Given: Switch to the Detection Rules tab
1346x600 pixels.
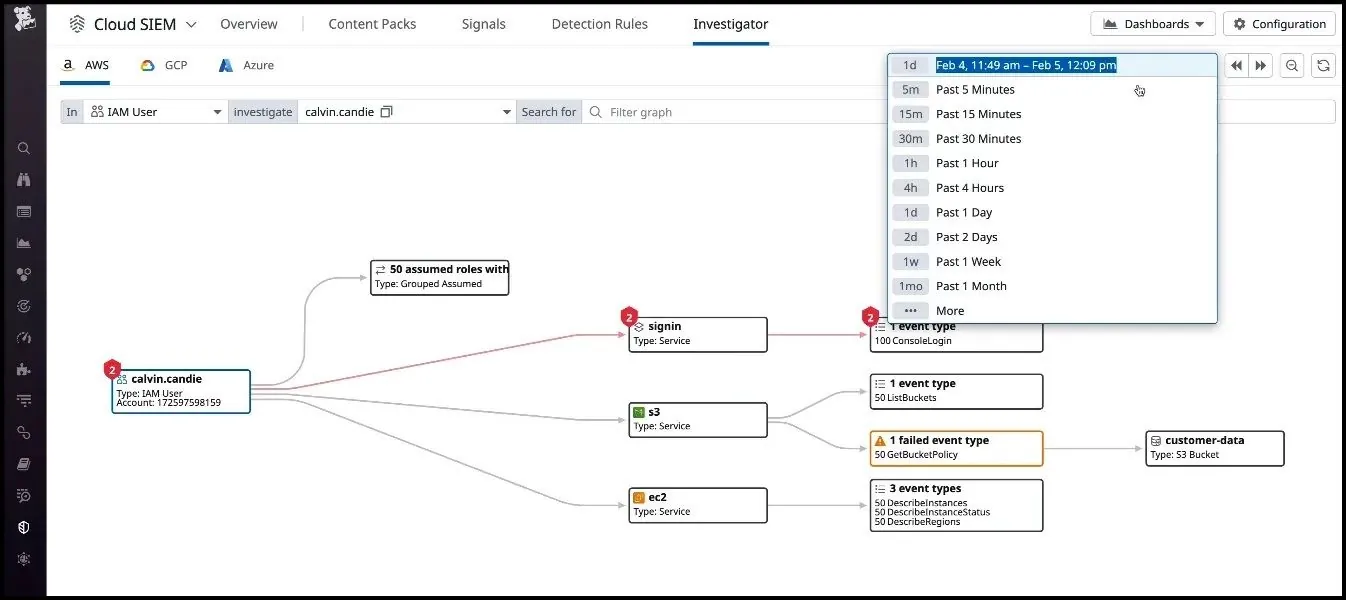Looking at the screenshot, I should [599, 24].
